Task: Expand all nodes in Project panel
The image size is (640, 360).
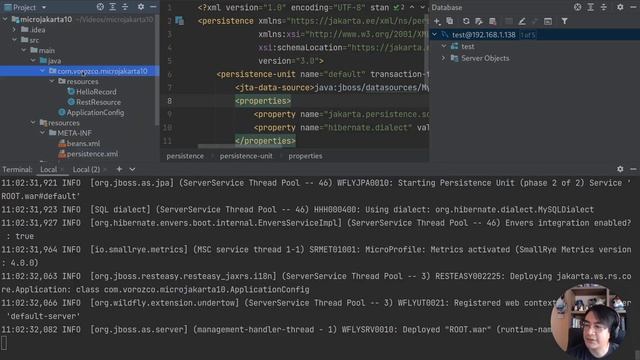Action: [x=113, y=7]
